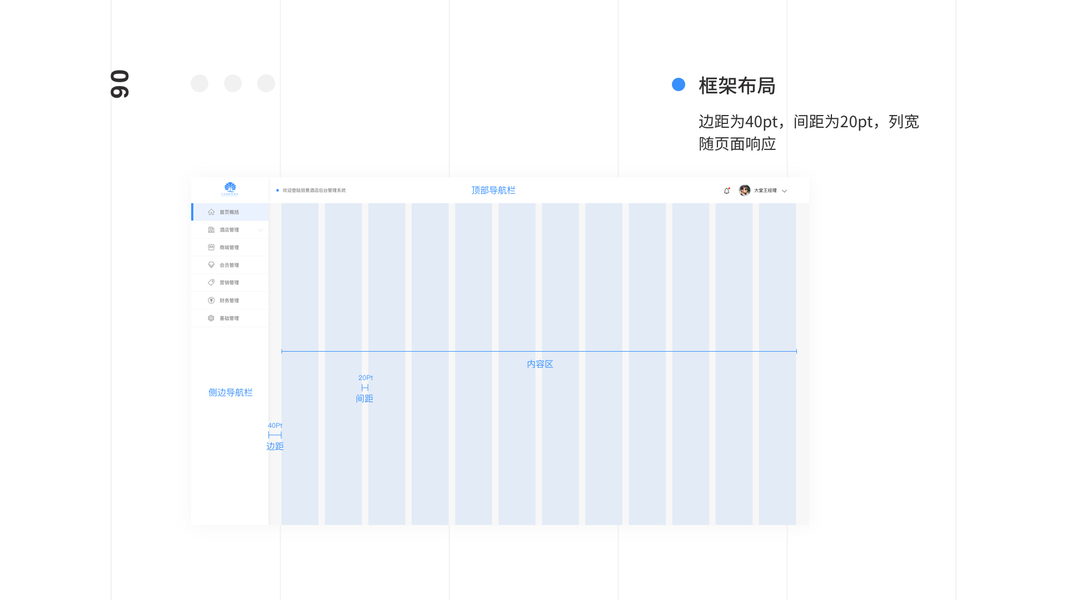Click the 会员管理 diamond icon
1067x600 pixels.
(x=211, y=265)
